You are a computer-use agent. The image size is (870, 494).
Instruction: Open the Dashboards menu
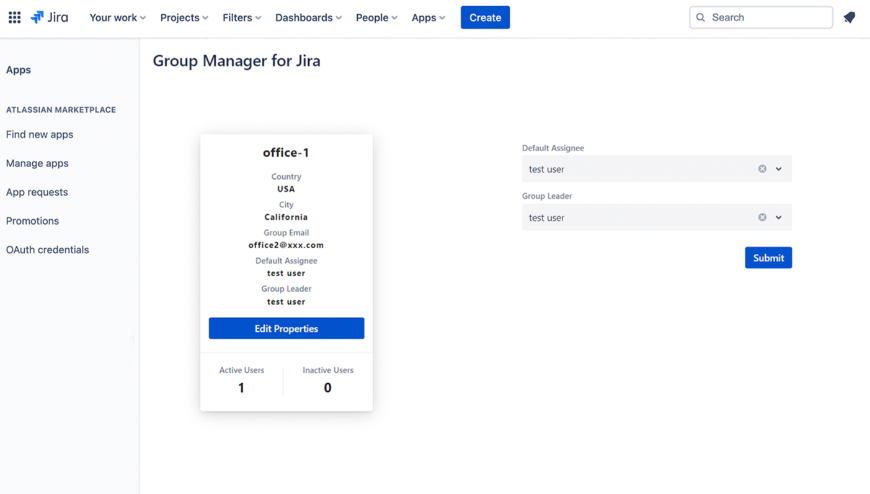(x=308, y=17)
